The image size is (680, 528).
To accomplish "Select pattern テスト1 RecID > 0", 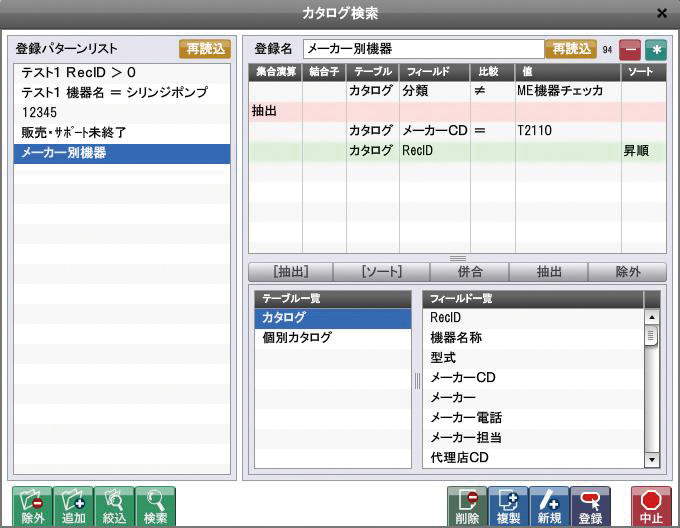I will click(x=122, y=72).
